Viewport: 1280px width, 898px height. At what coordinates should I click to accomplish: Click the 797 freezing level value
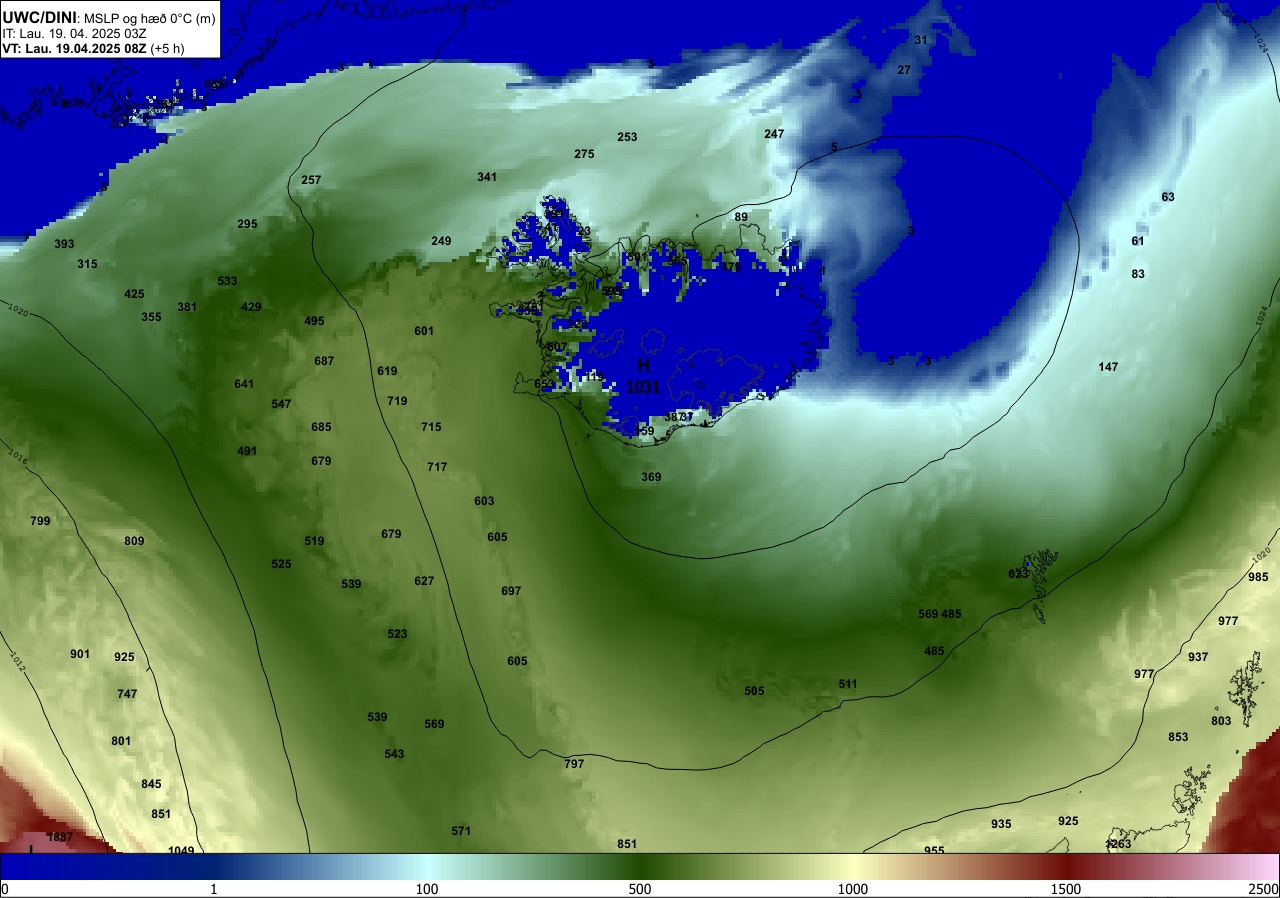coord(574,763)
